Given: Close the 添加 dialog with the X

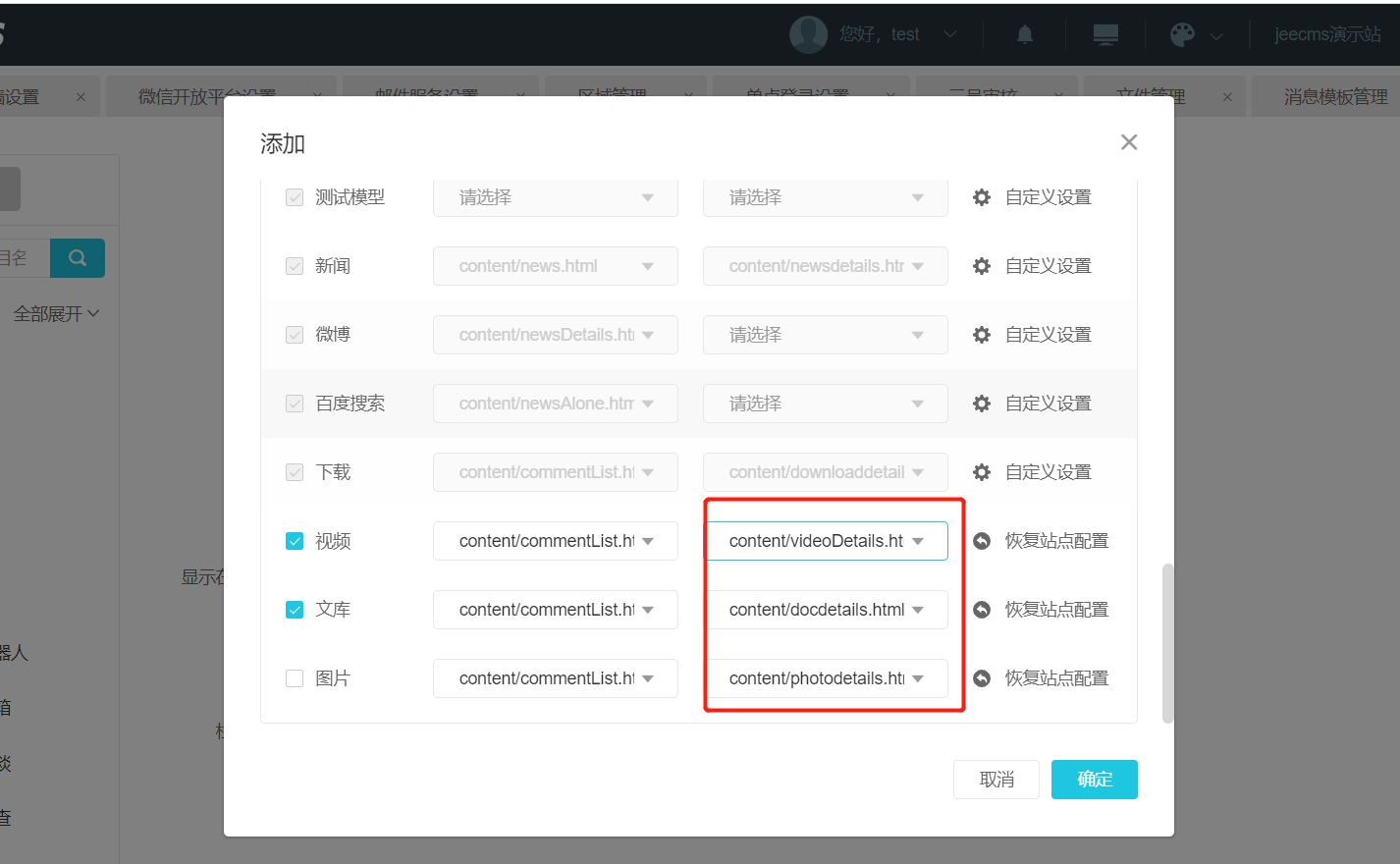Looking at the screenshot, I should pos(1129,142).
